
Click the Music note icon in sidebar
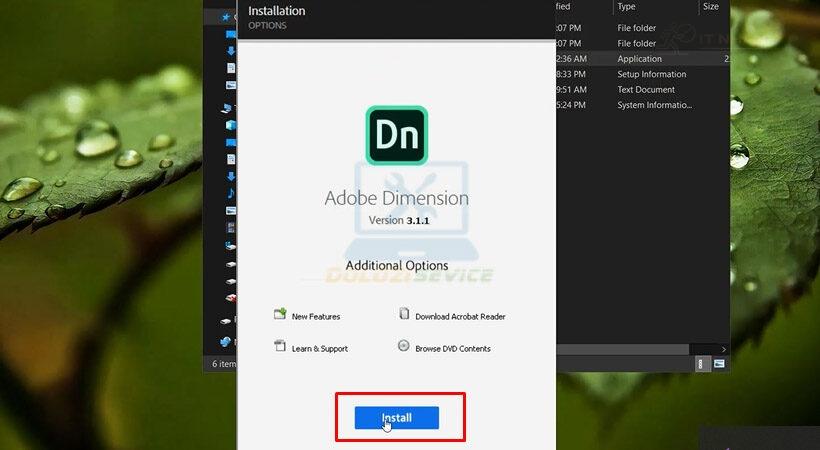[x=231, y=193]
